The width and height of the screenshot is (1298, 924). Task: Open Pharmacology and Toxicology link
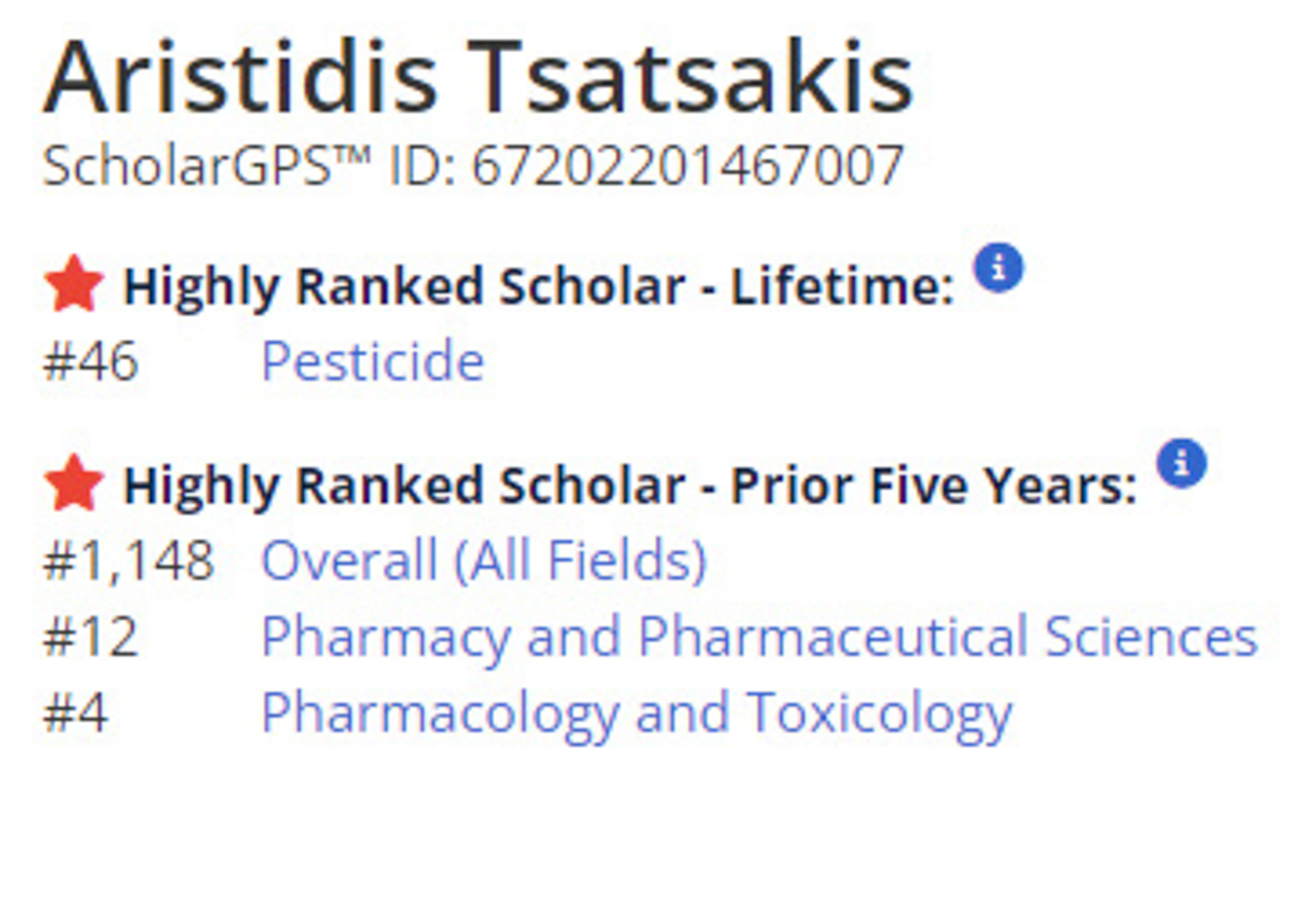(636, 714)
